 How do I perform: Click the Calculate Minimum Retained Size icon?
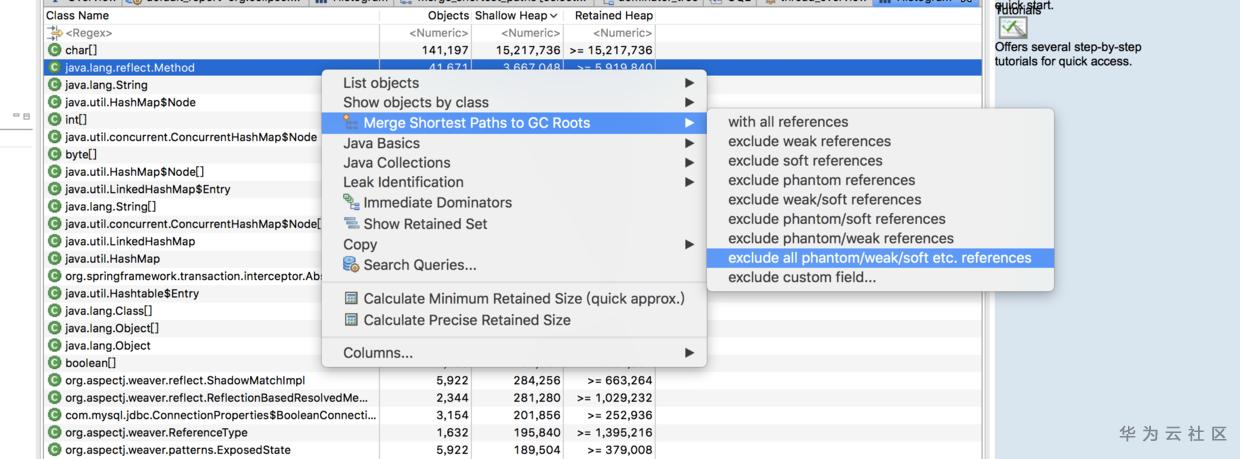tap(351, 299)
